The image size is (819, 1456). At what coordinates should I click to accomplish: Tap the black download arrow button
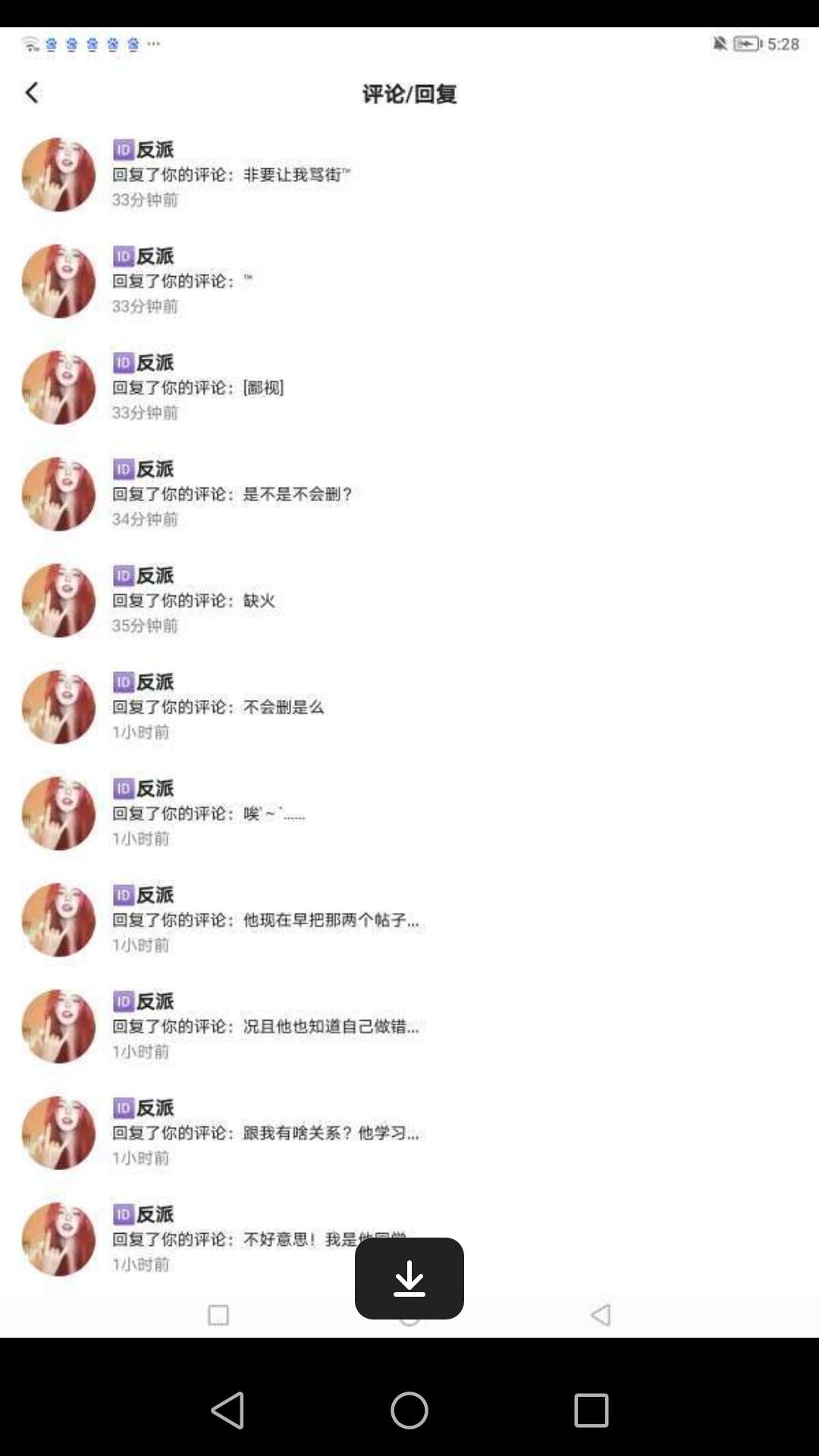(409, 1279)
